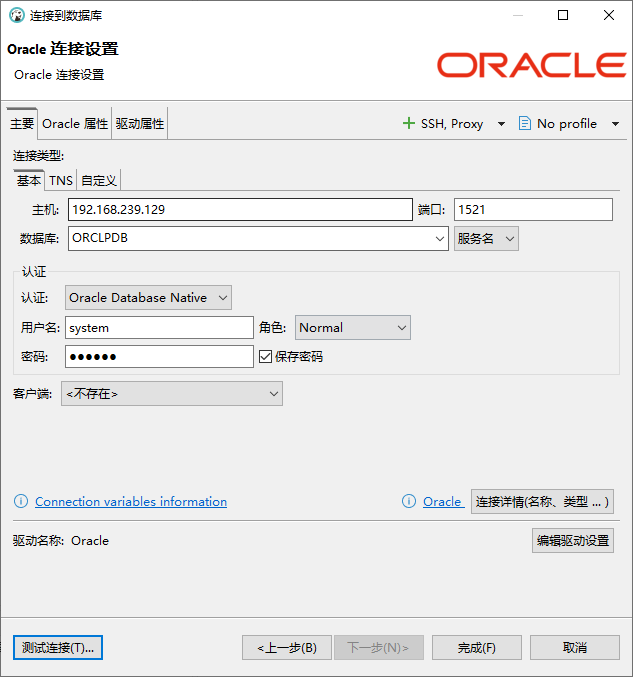Open the No profile dropdown arrow

coord(615,124)
